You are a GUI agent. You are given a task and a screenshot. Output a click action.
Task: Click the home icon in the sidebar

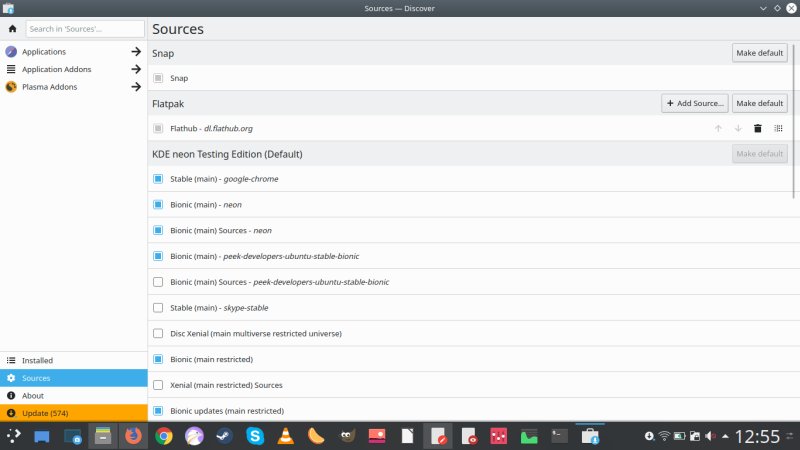[x=12, y=29]
